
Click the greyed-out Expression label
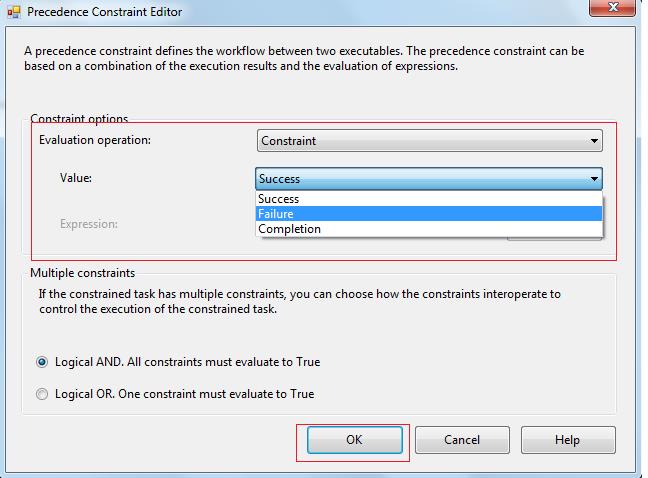click(x=88, y=224)
